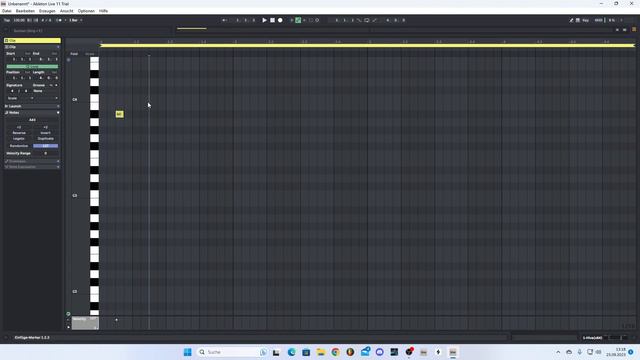The image size is (640, 360).
Task: Open the Hilfe menu
Action: [103, 11]
